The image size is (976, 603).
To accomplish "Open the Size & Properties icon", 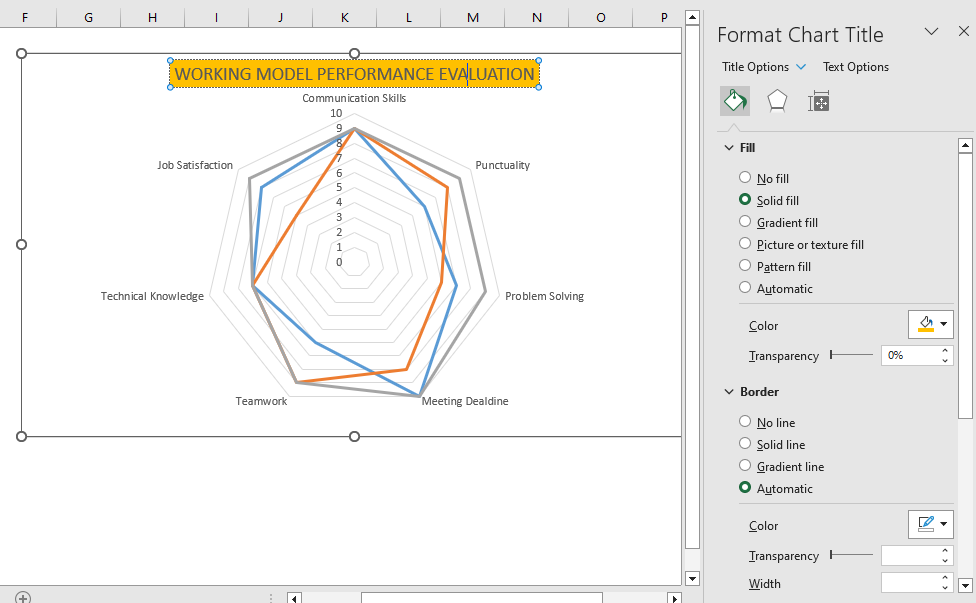I will click(819, 101).
